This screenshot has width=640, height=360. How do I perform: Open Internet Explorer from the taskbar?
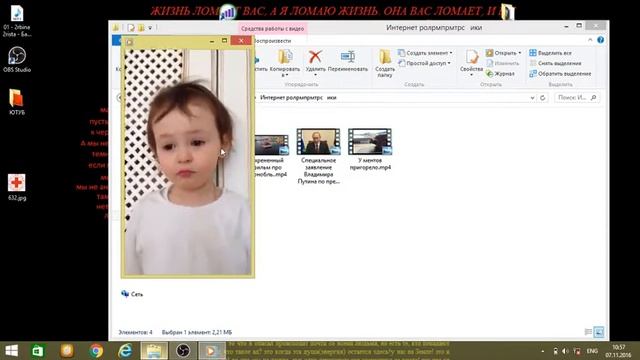pyautogui.click(x=125, y=351)
